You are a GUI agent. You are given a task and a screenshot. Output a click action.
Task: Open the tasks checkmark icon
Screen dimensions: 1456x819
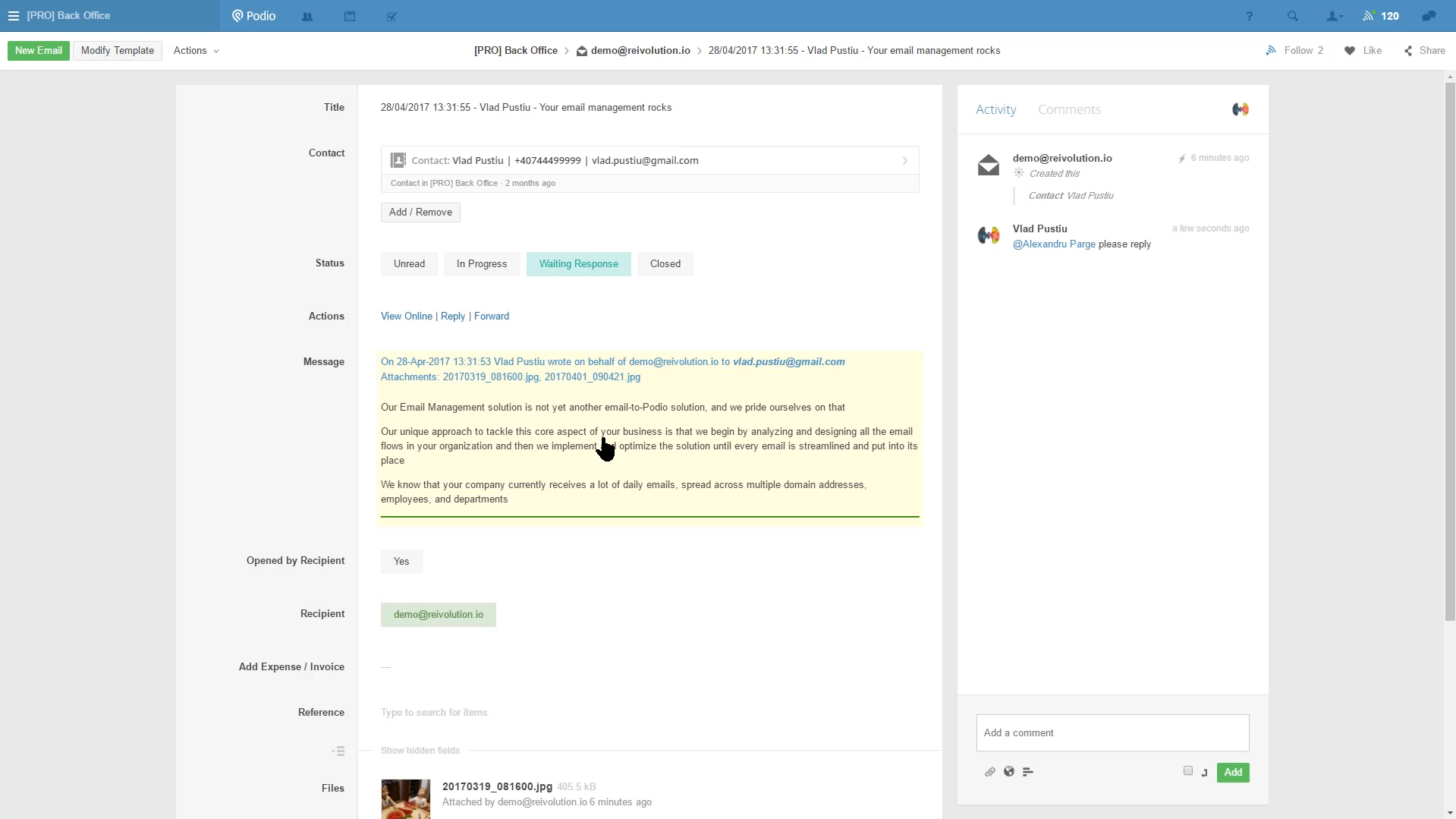tap(392, 16)
